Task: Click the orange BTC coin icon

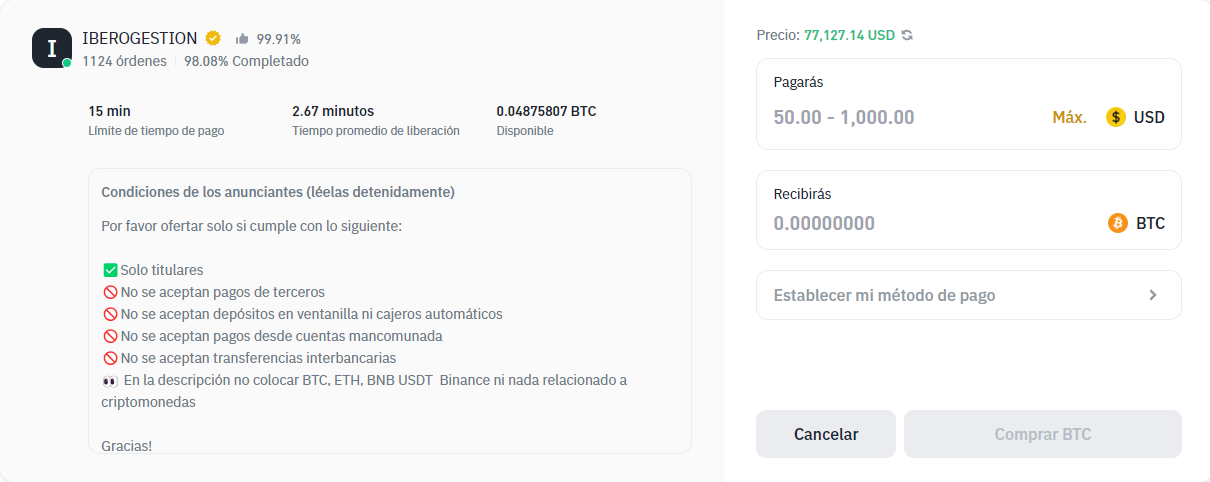Action: pyautogui.click(x=1118, y=223)
